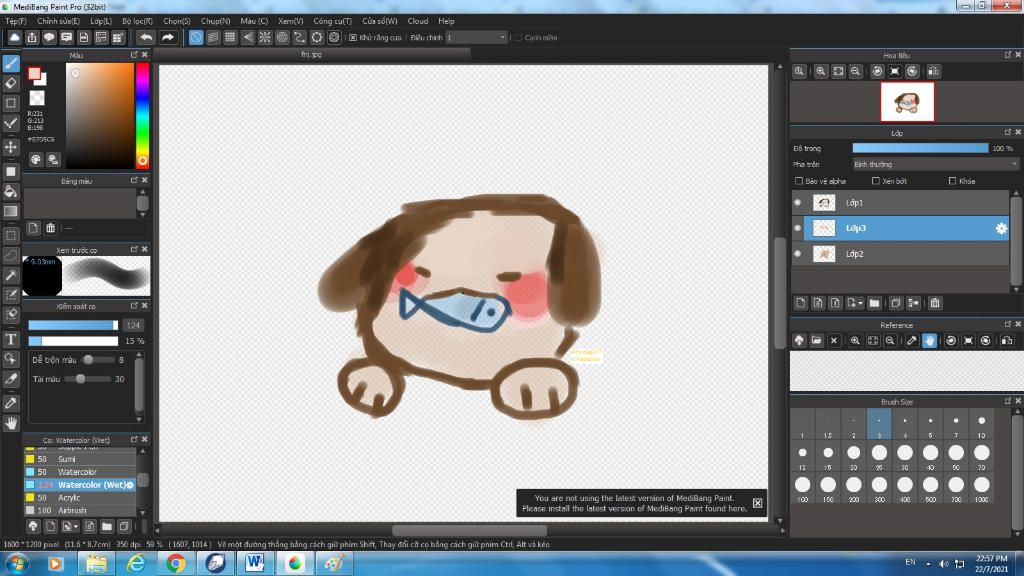Enable Xén bớt clipping checkbox
Image resolution: width=1024 pixels, height=576 pixels.
pos(876,181)
